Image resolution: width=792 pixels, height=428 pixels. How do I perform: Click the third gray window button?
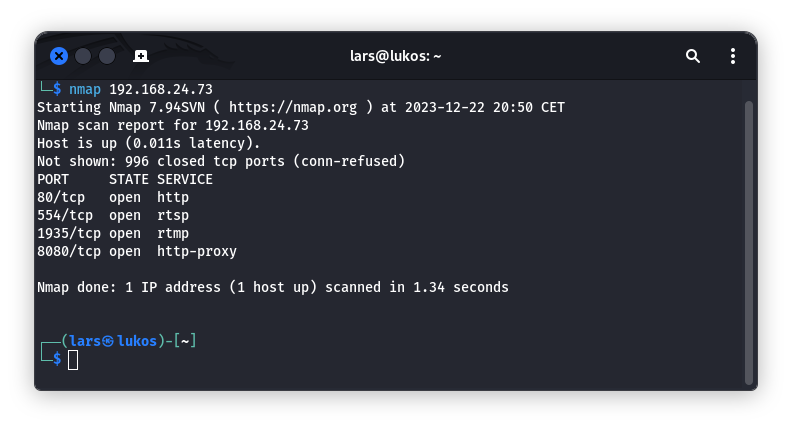click(107, 56)
